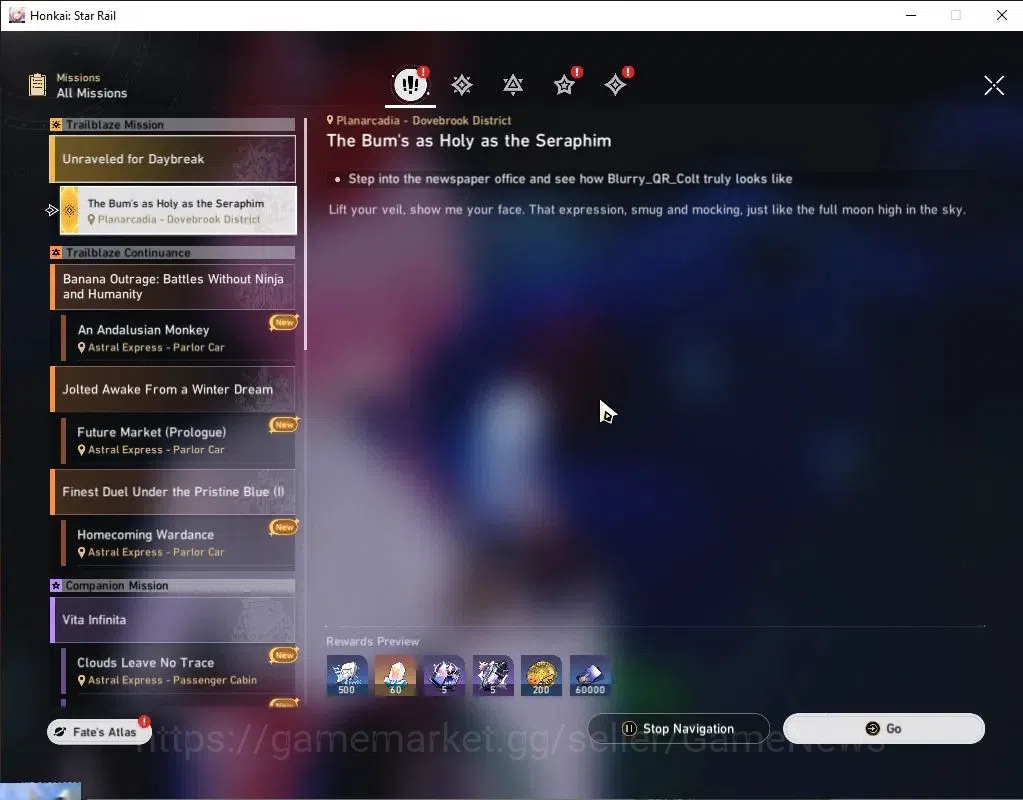Screen dimensions: 1023x800
Task: Select Future Market (Prologue) mission
Action: pyautogui.click(x=178, y=440)
